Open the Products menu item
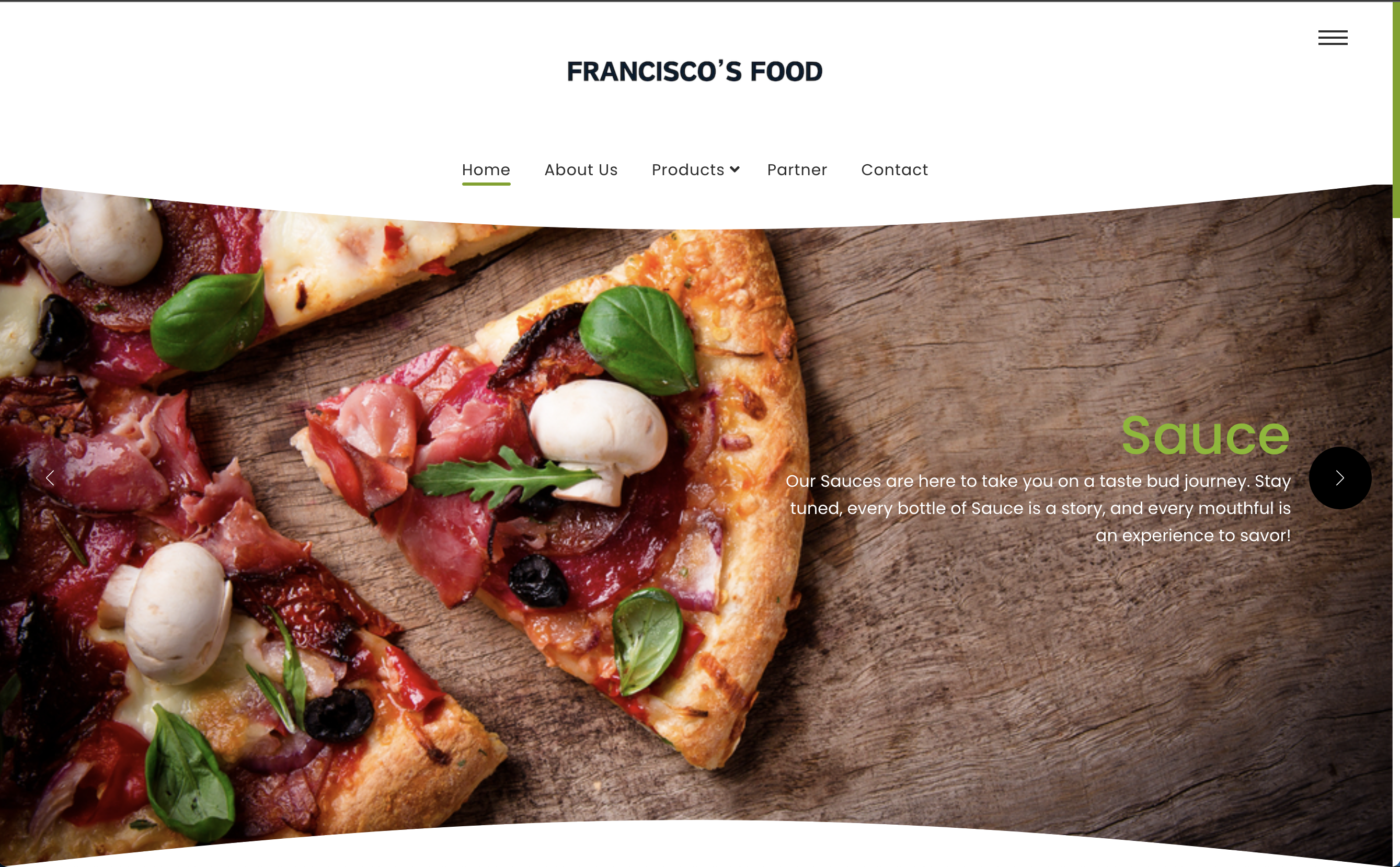 [688, 170]
